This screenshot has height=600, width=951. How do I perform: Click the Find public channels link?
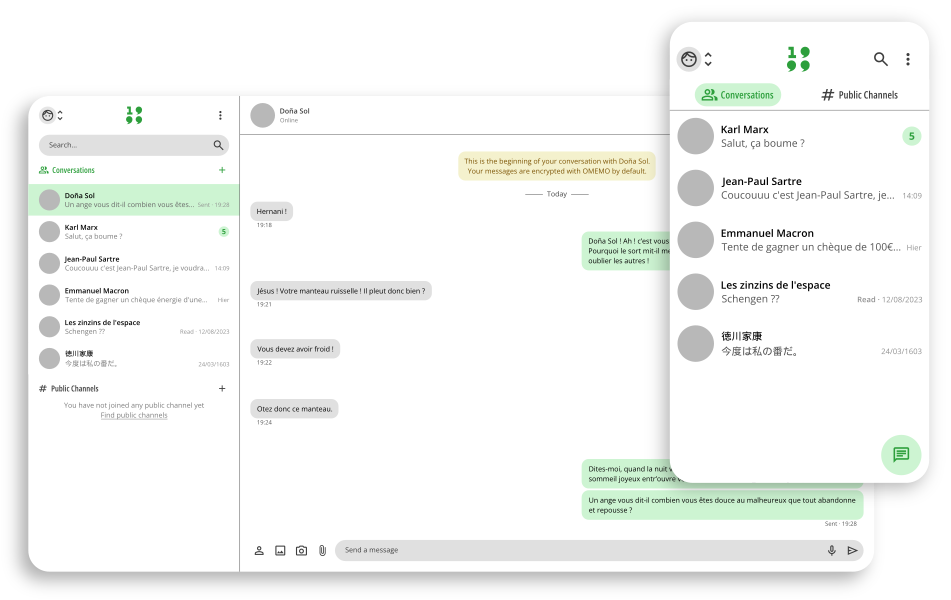(x=134, y=415)
